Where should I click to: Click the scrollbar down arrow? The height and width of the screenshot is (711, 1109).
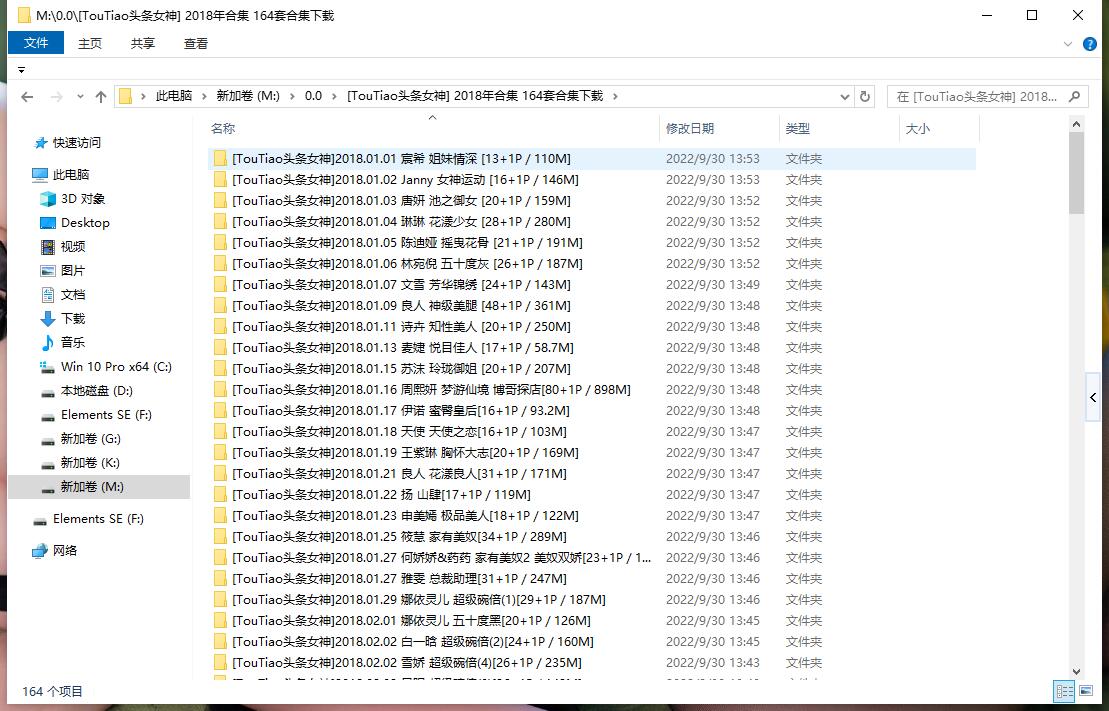point(1076,671)
